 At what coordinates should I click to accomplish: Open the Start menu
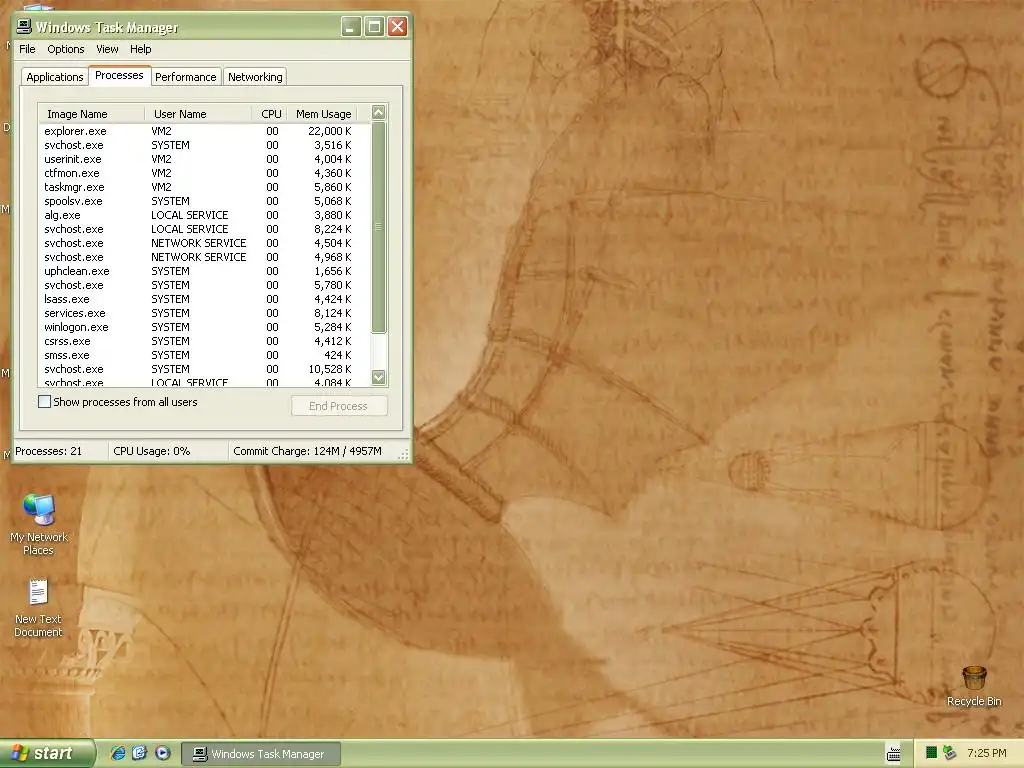coord(47,753)
